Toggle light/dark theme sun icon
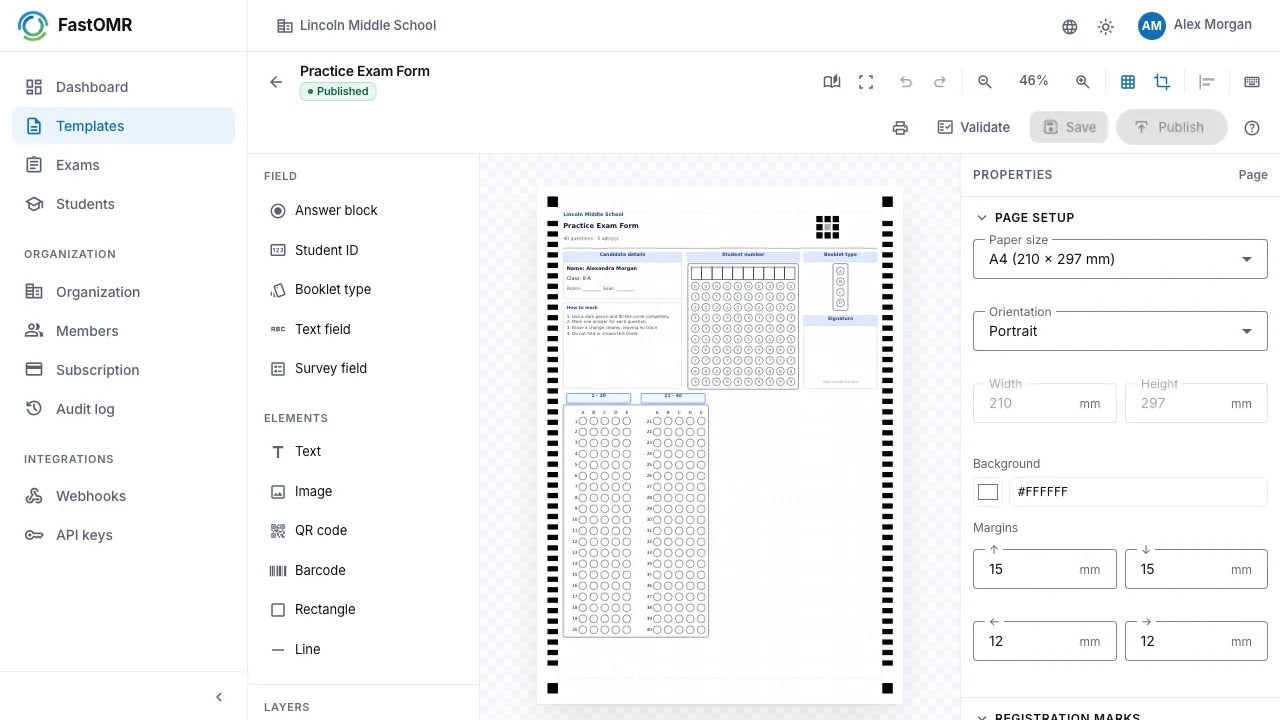This screenshot has width=1280, height=720. (1106, 27)
